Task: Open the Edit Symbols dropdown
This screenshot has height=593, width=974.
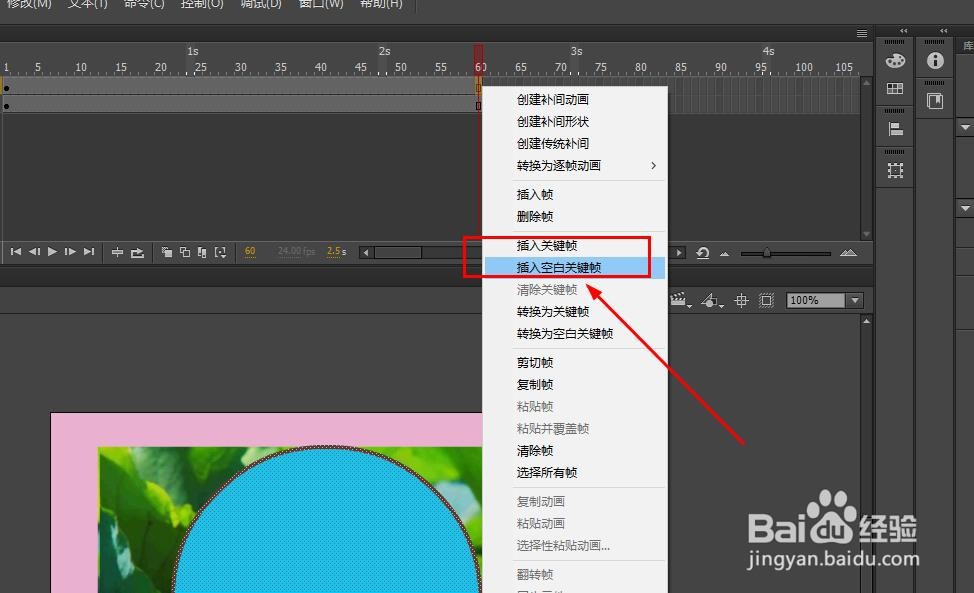Action: pos(712,301)
